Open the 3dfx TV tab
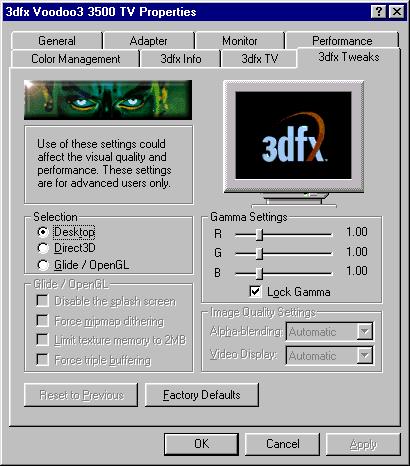The image size is (410, 466). pos(259,59)
